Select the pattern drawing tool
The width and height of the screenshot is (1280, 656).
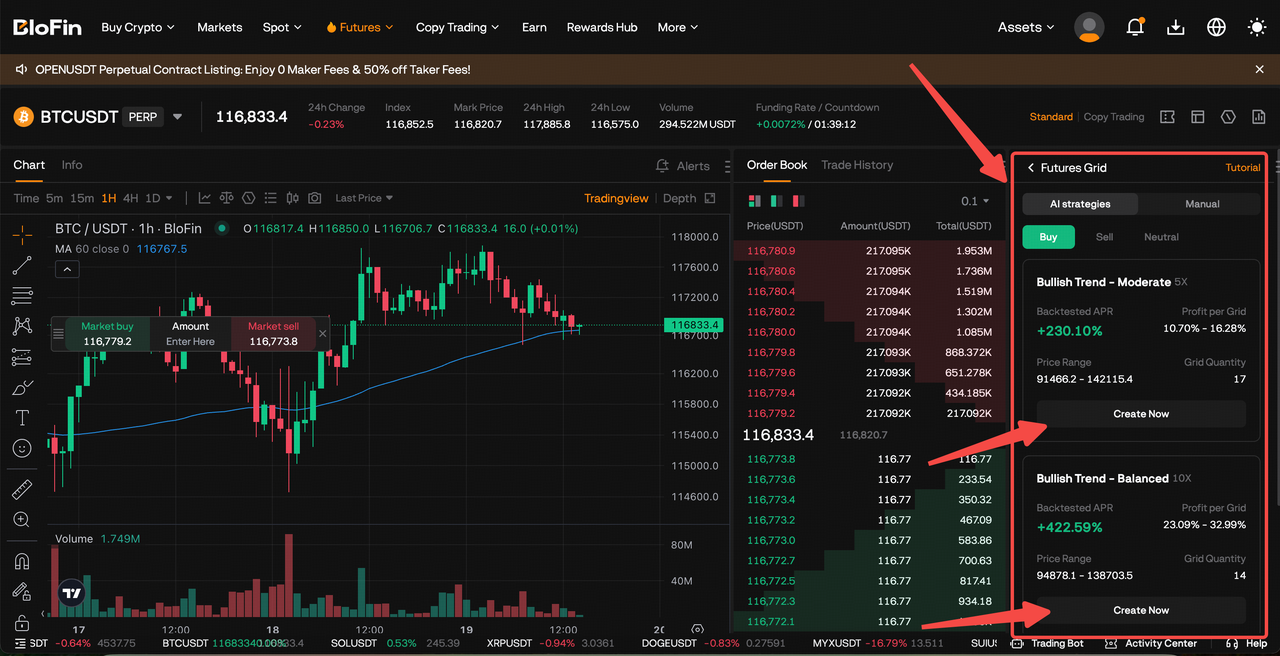[x=22, y=326]
